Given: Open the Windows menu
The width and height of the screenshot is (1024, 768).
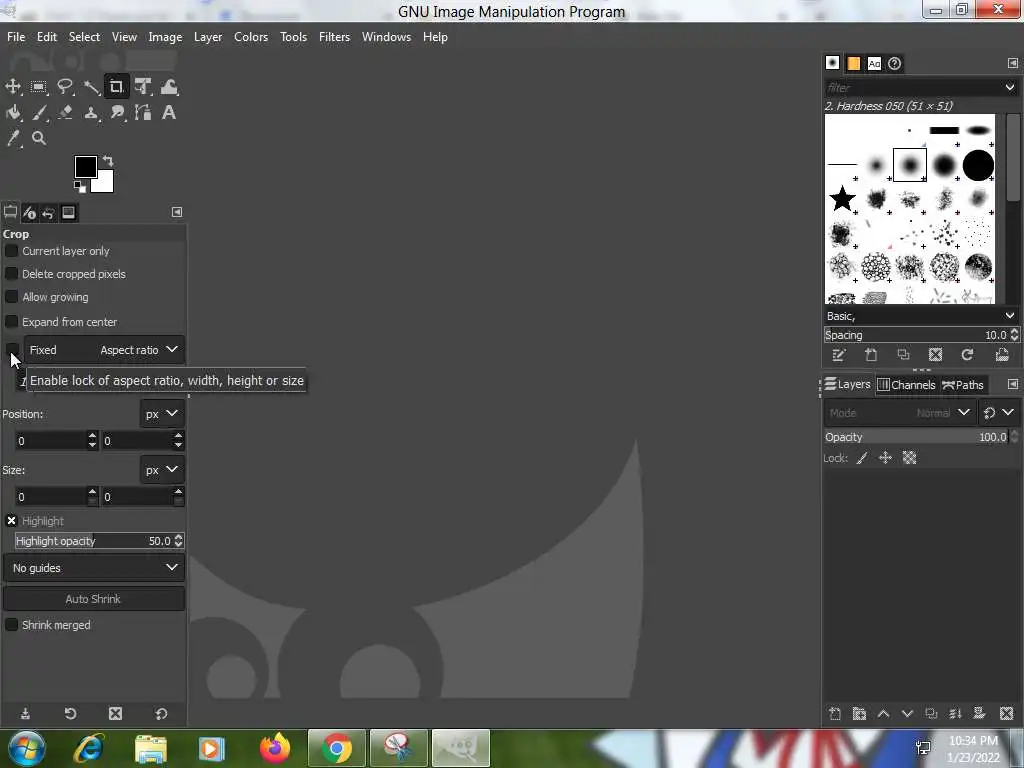Looking at the screenshot, I should tap(387, 37).
